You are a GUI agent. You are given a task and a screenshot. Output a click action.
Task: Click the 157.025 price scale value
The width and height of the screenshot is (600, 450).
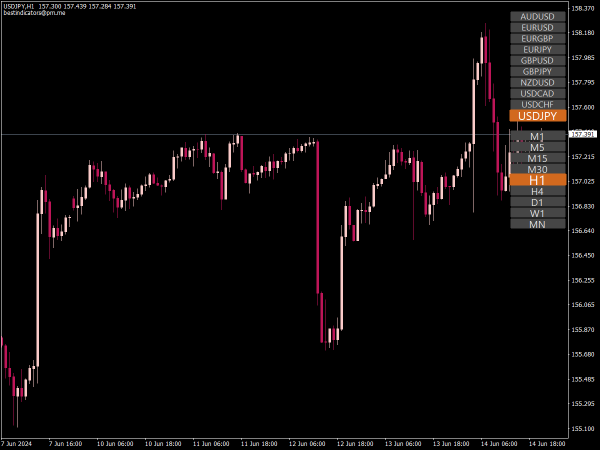tap(582, 181)
